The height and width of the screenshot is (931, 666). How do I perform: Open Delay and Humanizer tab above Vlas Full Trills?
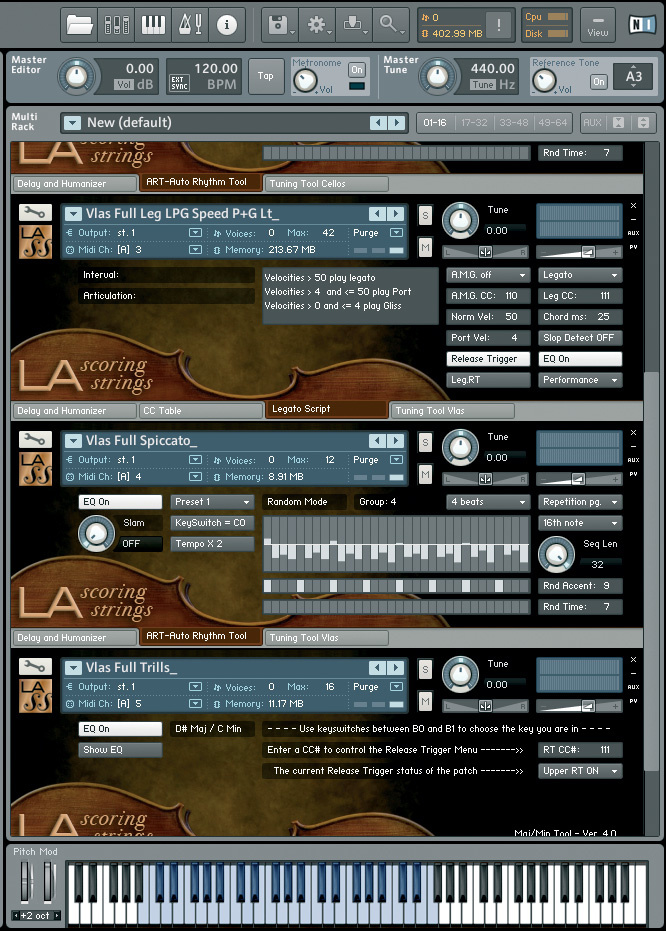75,637
